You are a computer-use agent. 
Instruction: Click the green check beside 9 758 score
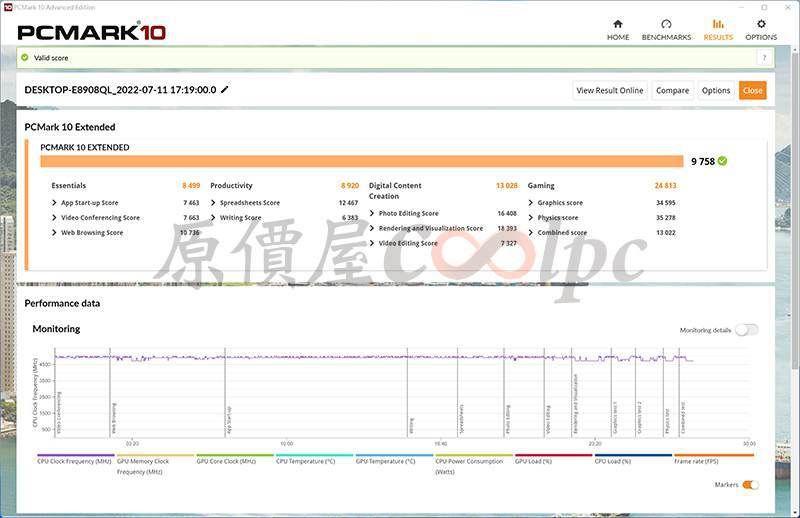click(722, 161)
